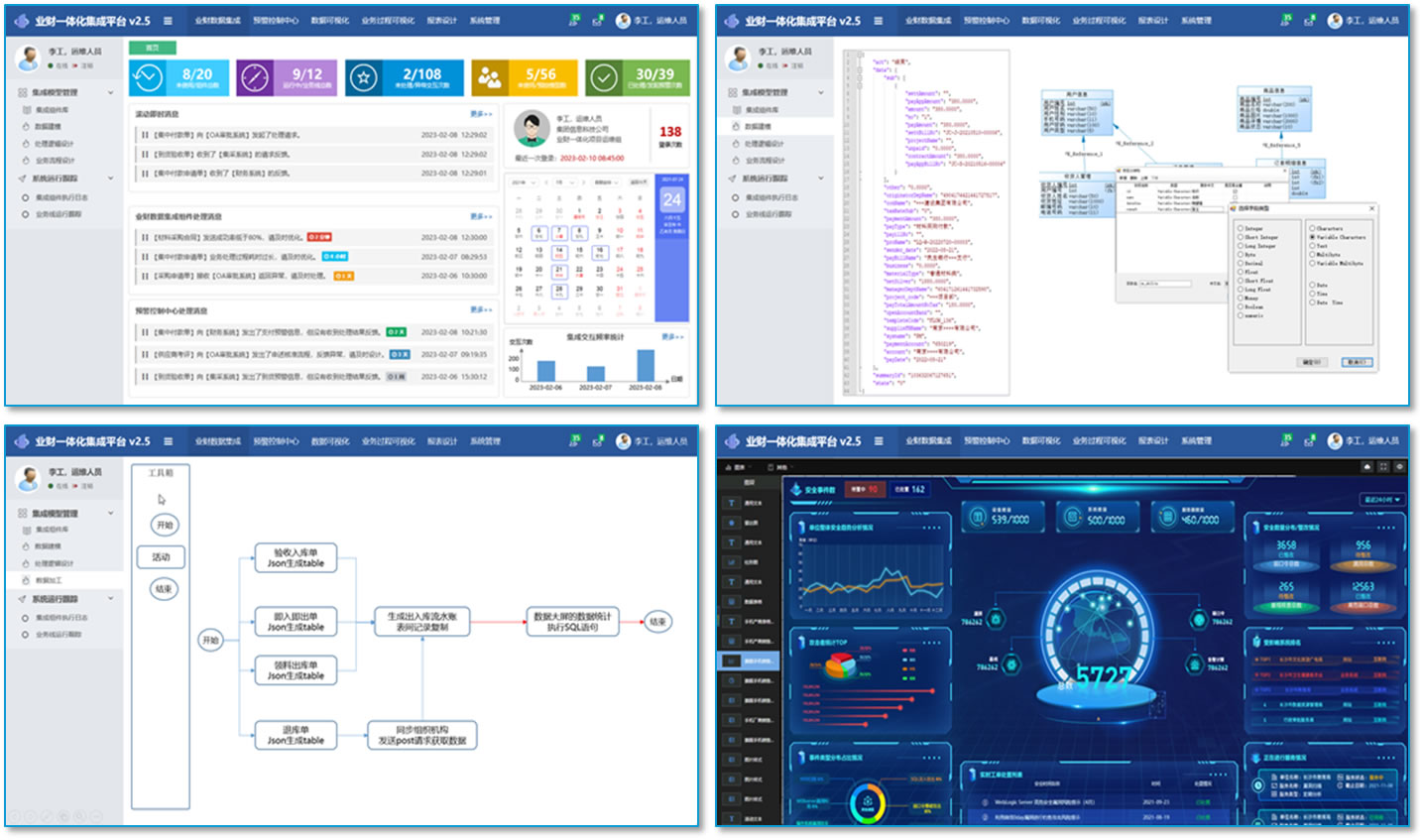Image resolution: width=1423 pixels, height=840 pixels.
Task: Click the compass icon on the 9/12 card
Action: tap(255, 77)
